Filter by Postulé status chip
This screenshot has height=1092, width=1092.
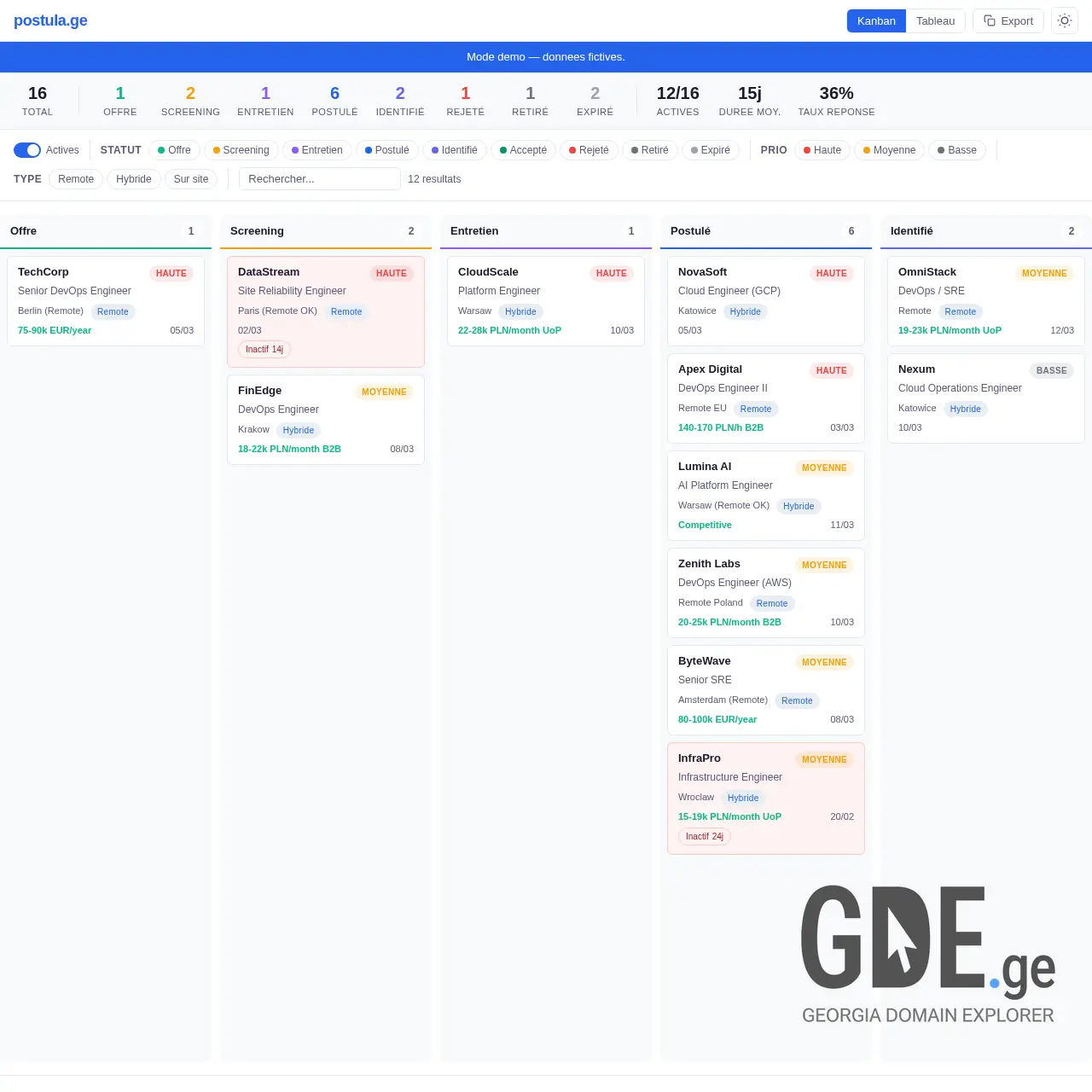pyautogui.click(x=386, y=150)
